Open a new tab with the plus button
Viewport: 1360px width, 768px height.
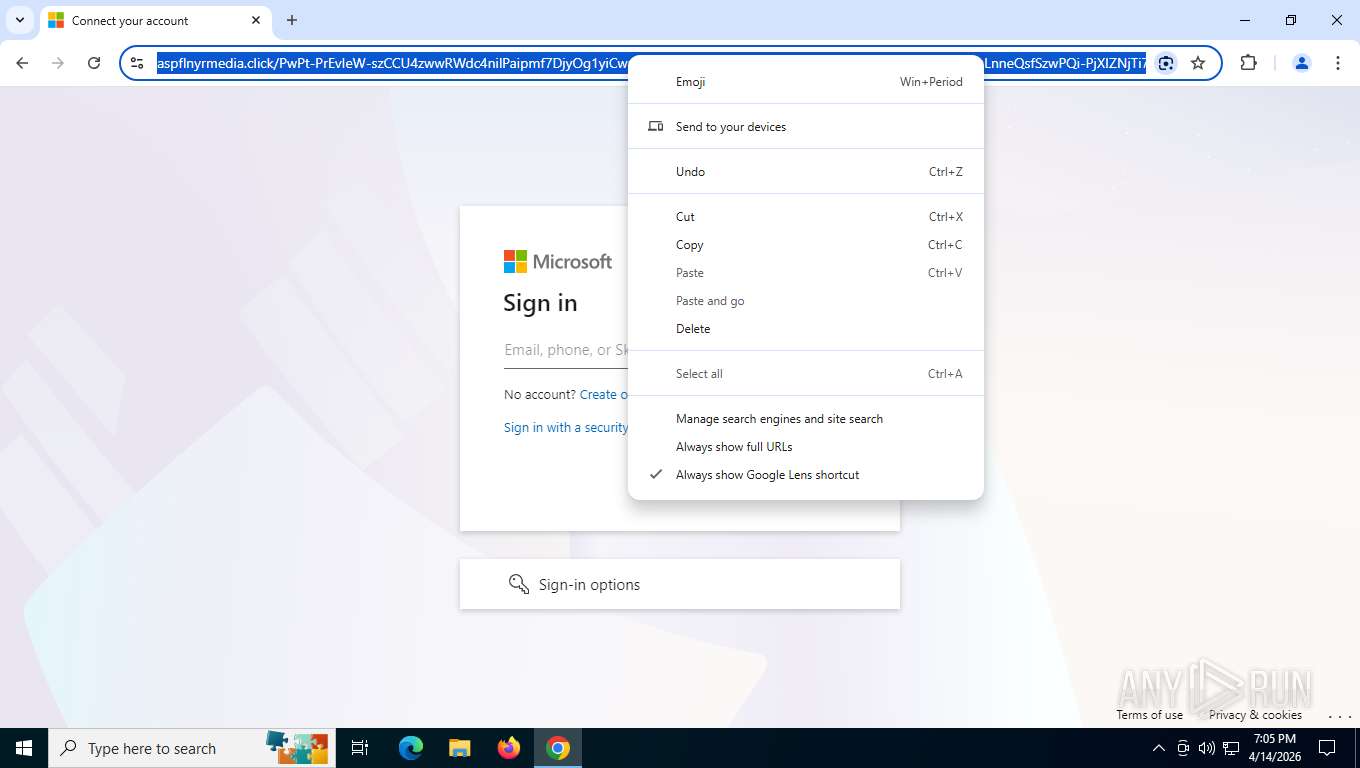[292, 20]
